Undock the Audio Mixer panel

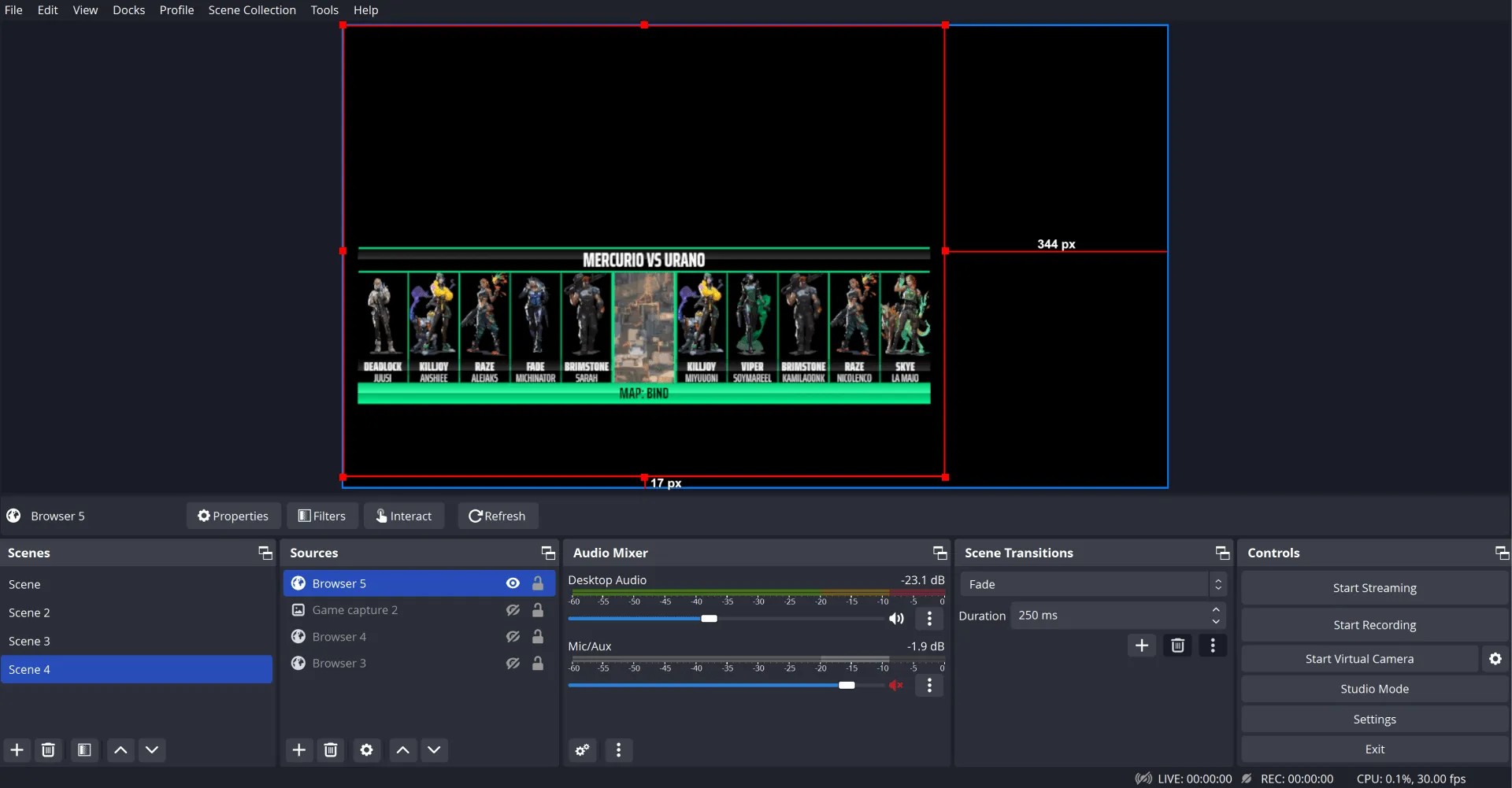click(x=940, y=553)
